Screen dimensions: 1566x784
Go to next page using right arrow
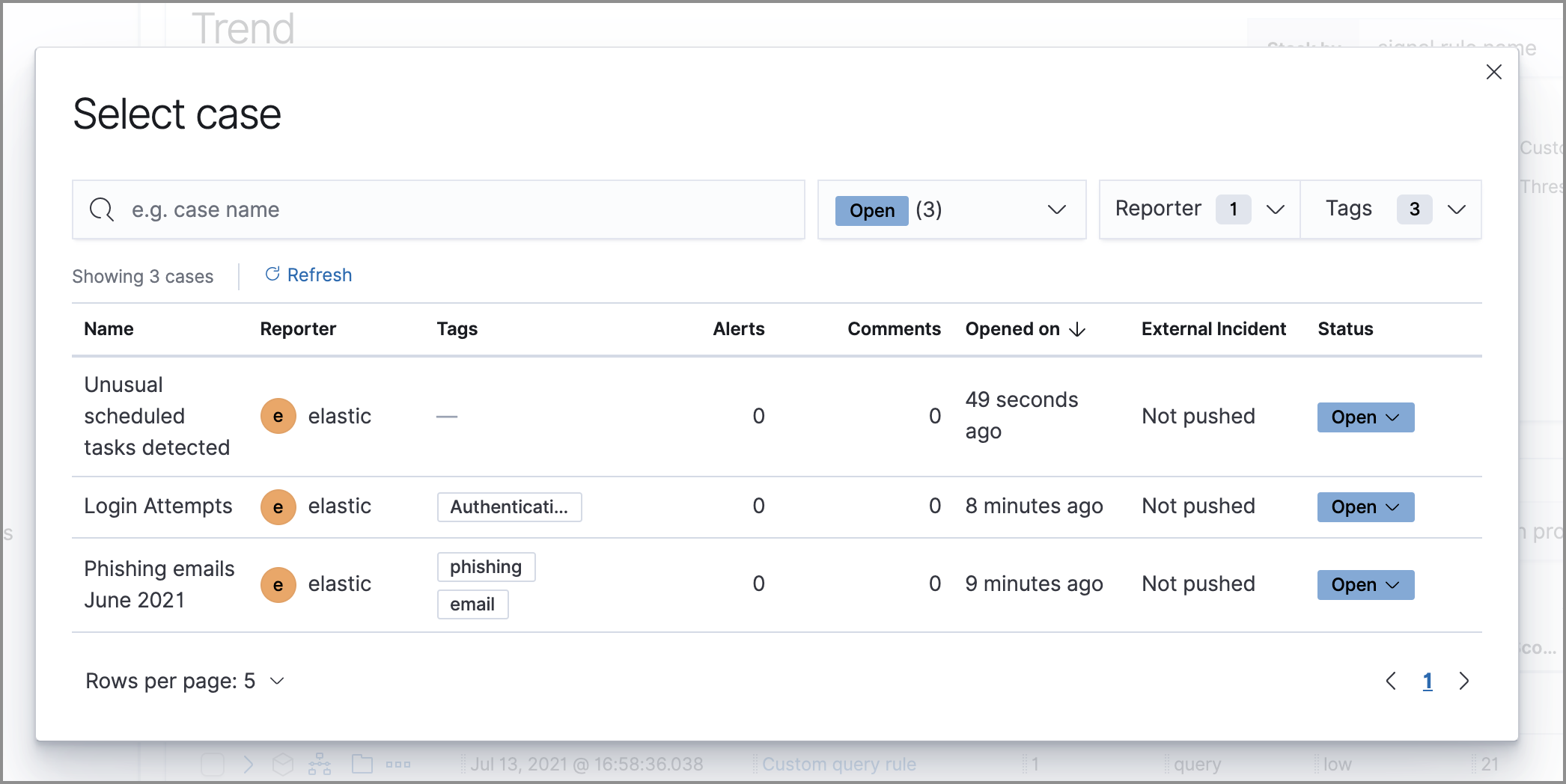(x=1464, y=681)
